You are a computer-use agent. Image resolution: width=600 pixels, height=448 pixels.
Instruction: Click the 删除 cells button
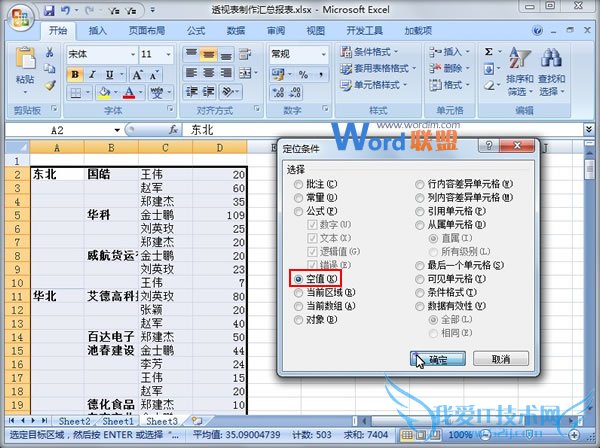[x=449, y=68]
